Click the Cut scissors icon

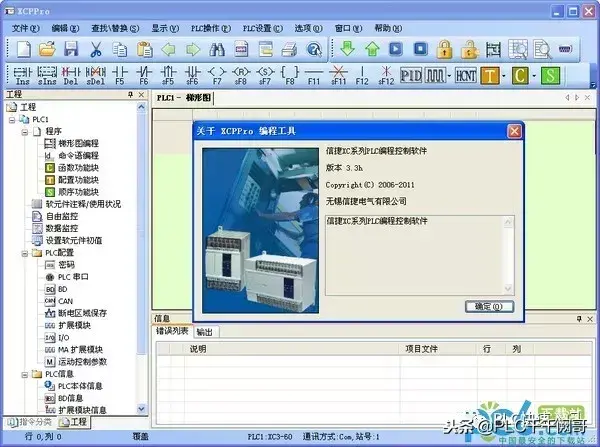point(96,49)
